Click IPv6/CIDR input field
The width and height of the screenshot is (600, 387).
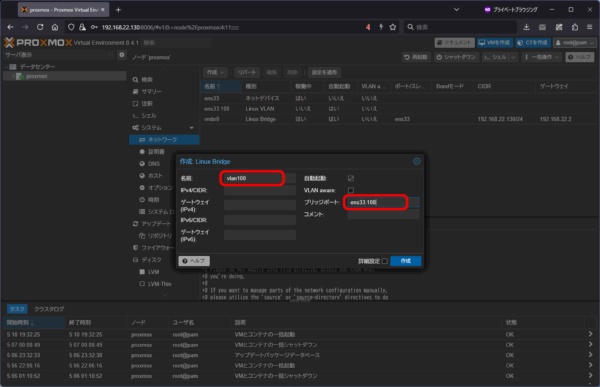tap(260, 220)
